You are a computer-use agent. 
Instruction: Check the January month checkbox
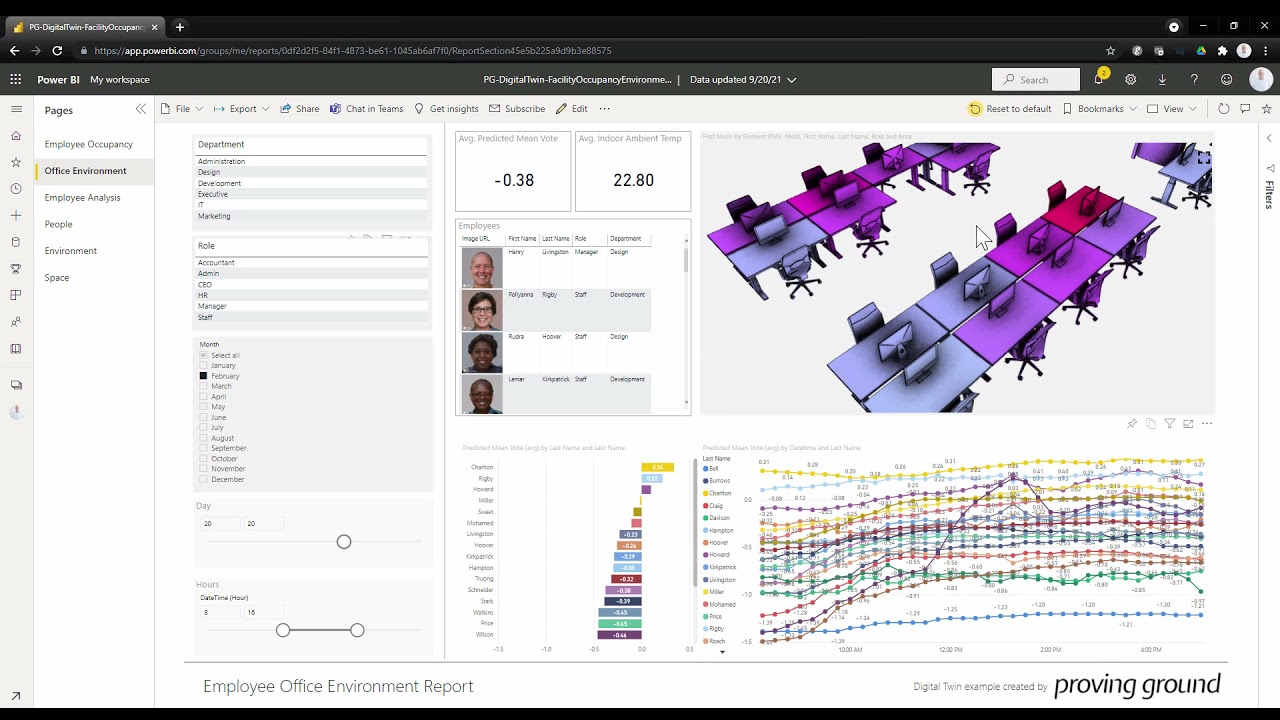(204, 365)
